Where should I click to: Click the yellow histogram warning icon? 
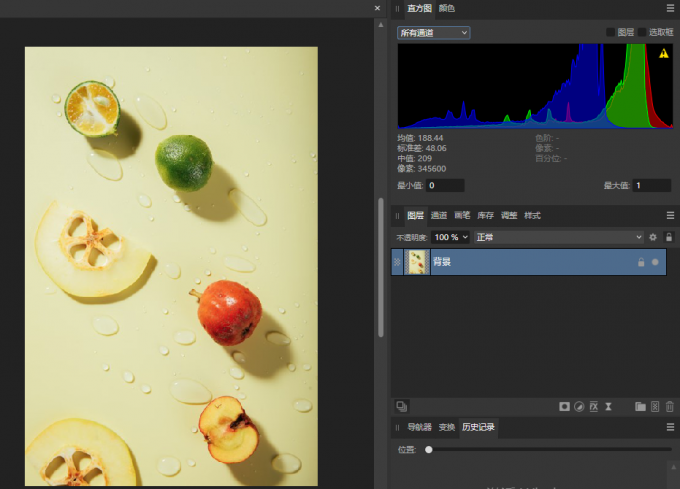click(664, 53)
